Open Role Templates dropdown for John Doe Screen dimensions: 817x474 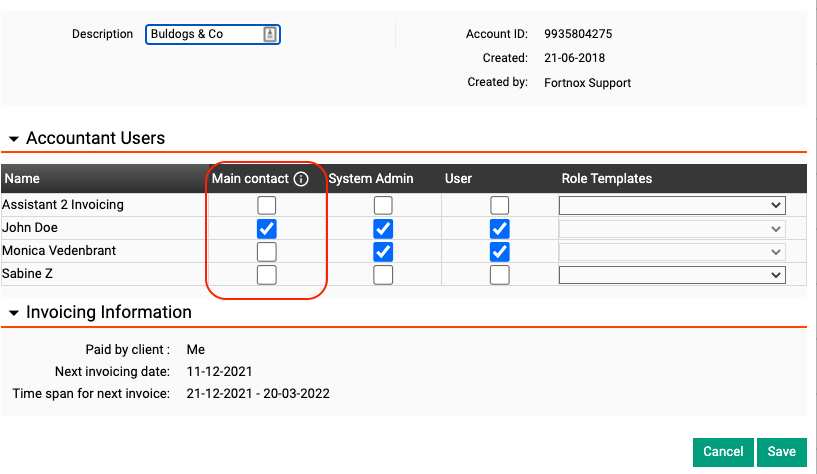coord(672,229)
